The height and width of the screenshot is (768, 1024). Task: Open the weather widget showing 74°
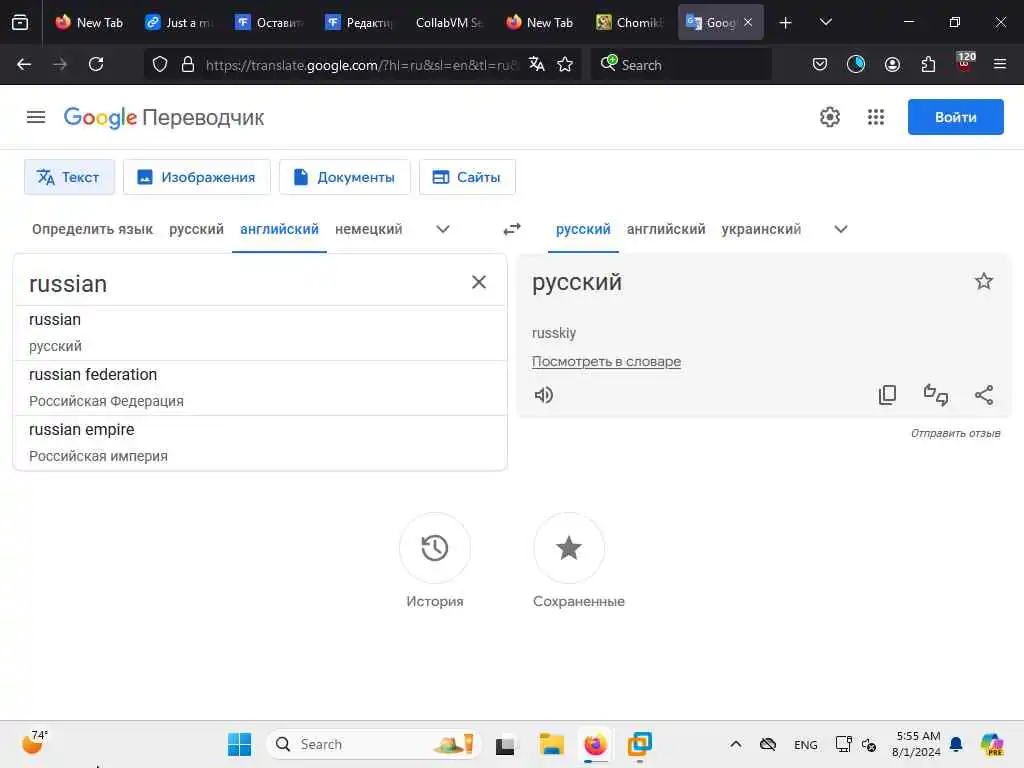point(33,743)
